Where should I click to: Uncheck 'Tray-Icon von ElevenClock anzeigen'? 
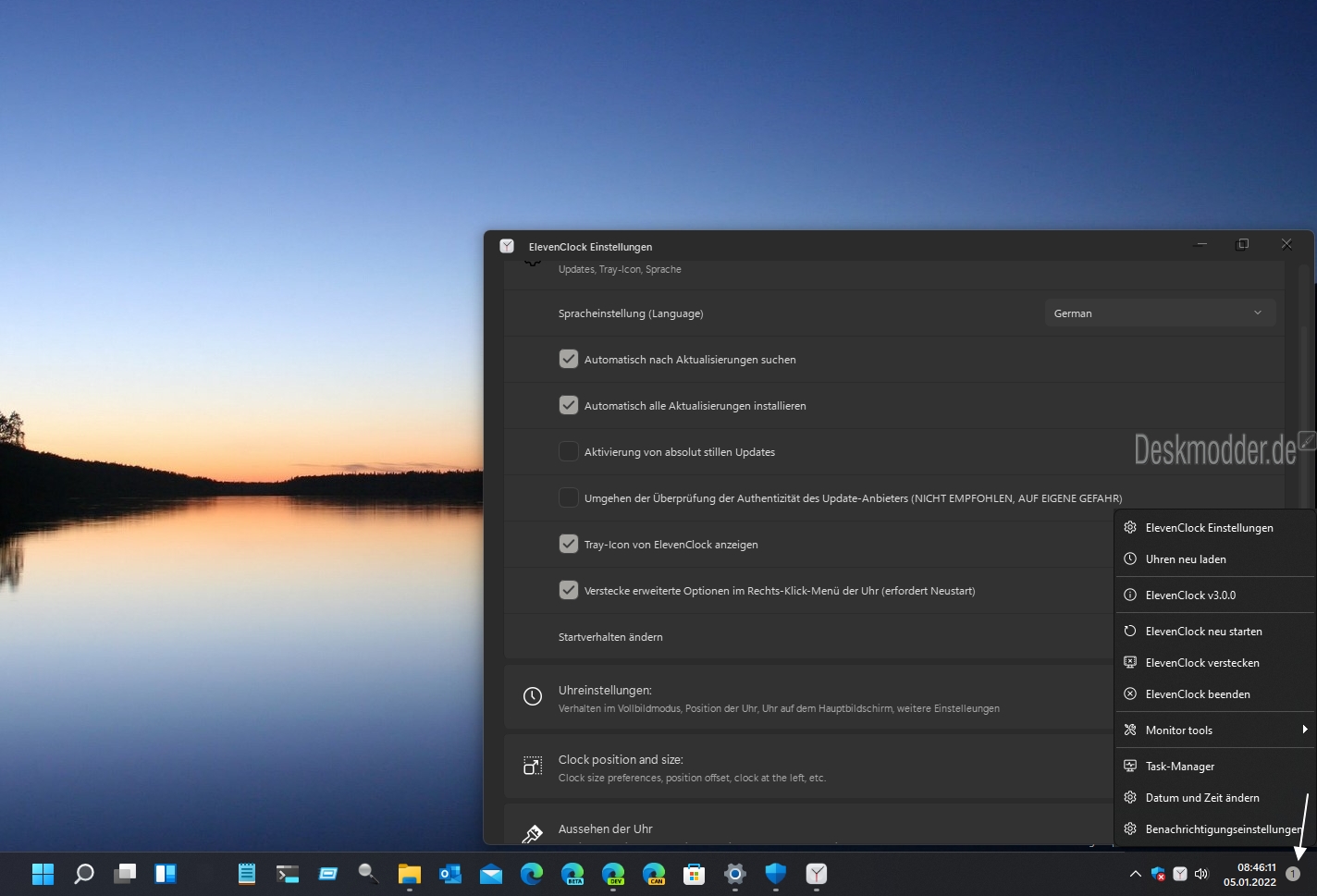[569, 544]
